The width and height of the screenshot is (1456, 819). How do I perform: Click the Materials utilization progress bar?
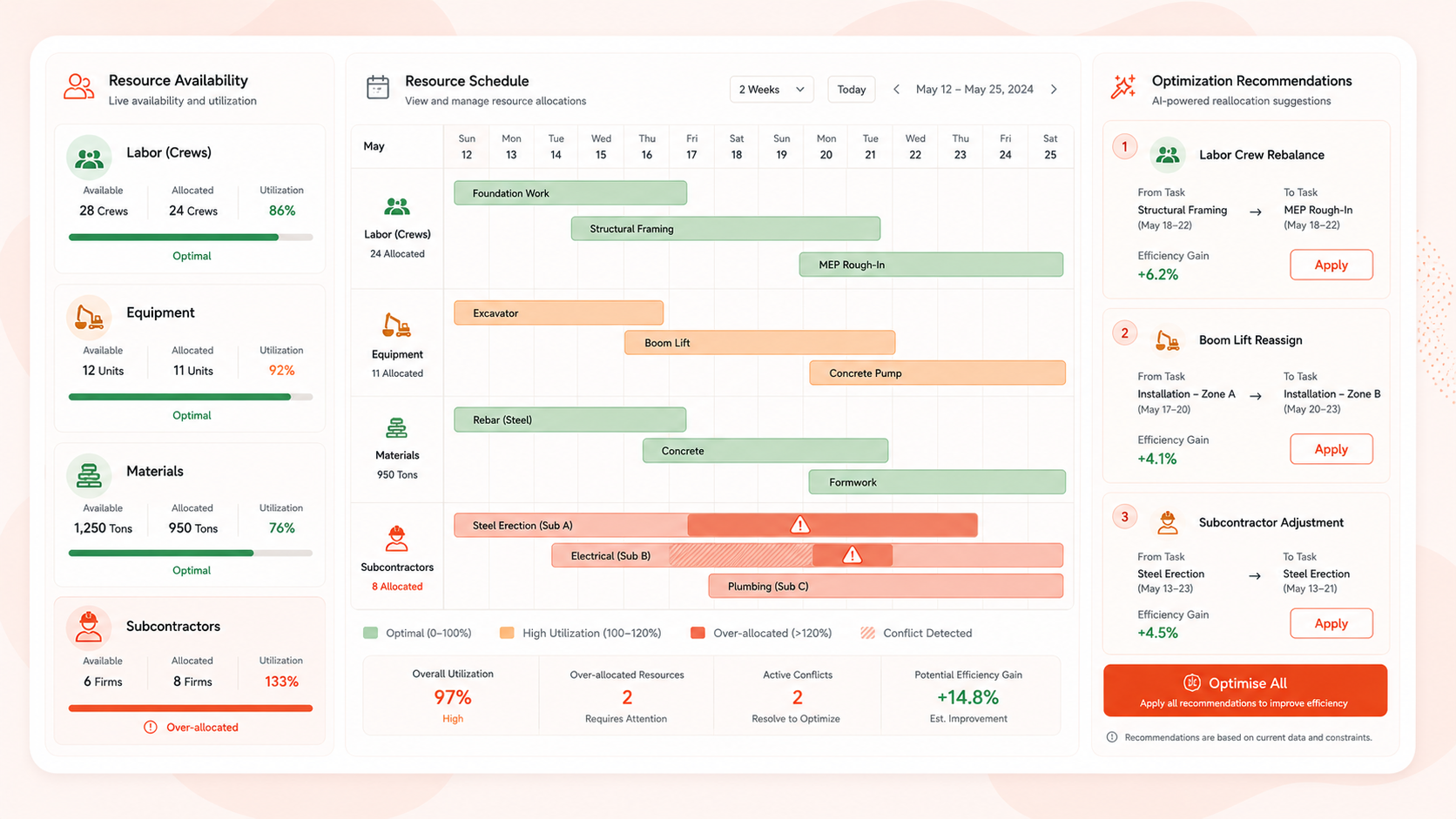(x=191, y=553)
